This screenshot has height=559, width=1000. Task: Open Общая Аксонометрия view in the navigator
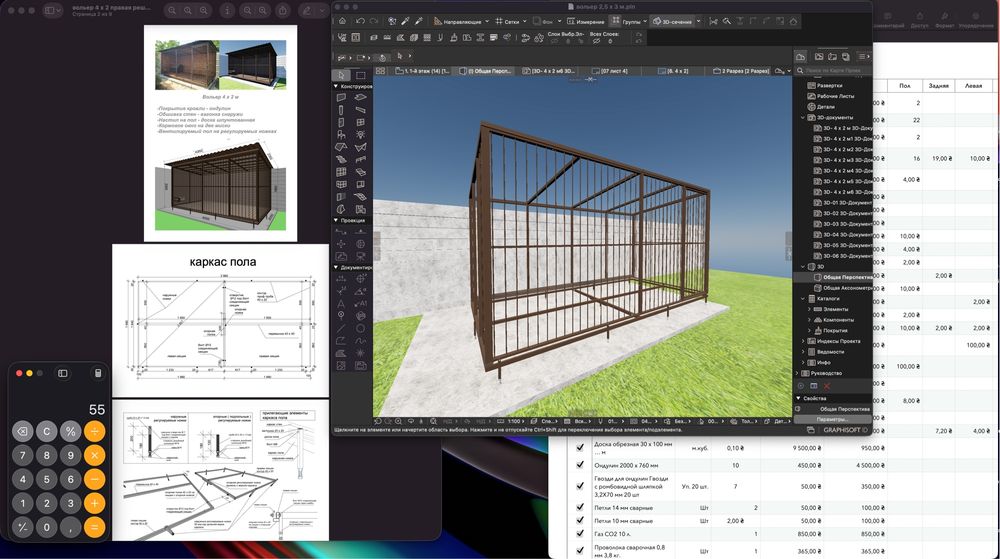pos(844,287)
